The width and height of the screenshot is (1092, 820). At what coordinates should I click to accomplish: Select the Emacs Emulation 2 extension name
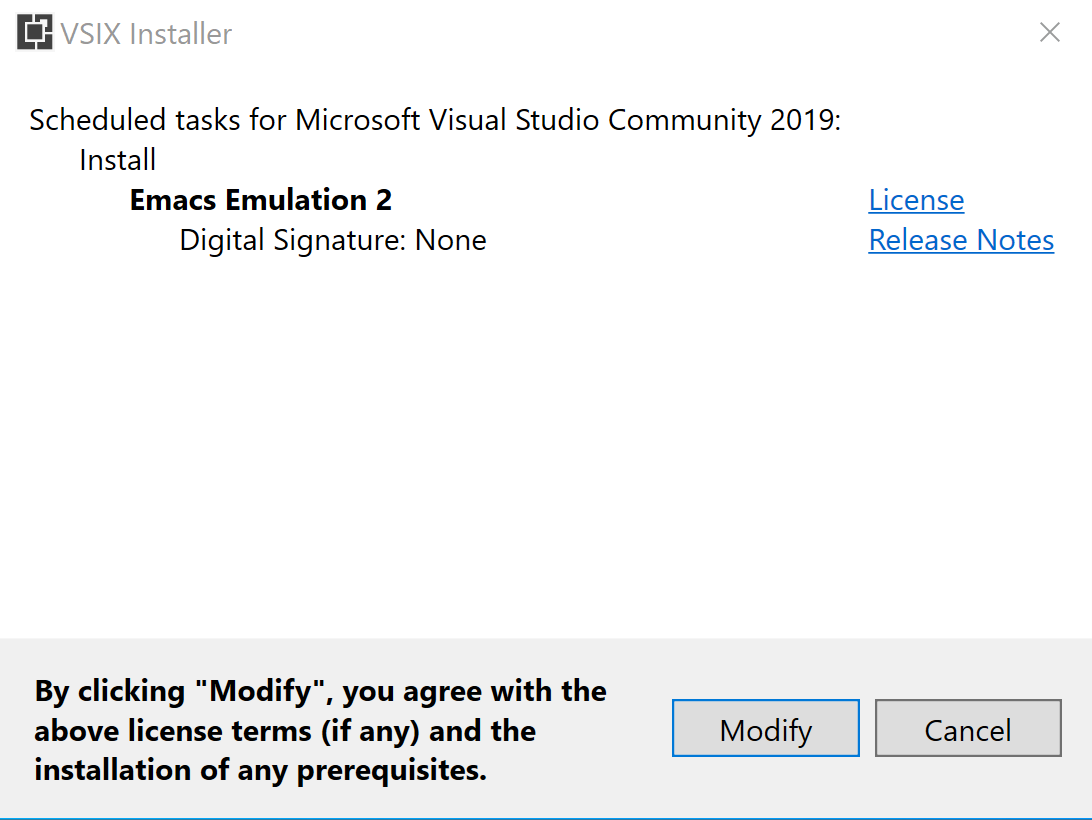(x=261, y=200)
